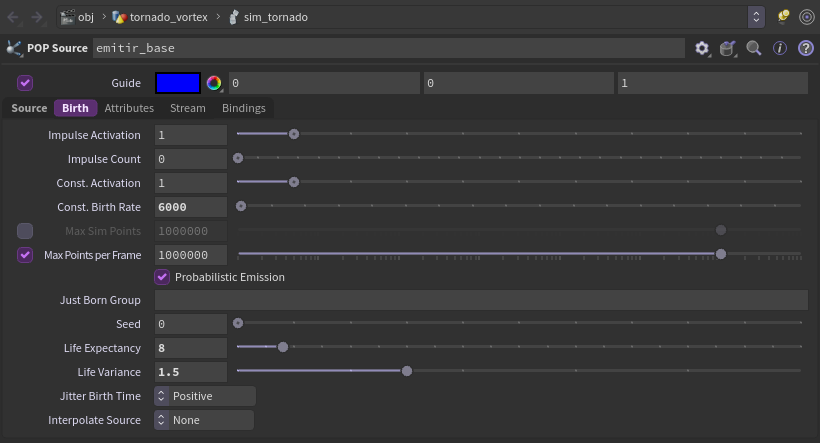Click the Const. Birth Rate label
The width and height of the screenshot is (820, 443).
(99, 207)
